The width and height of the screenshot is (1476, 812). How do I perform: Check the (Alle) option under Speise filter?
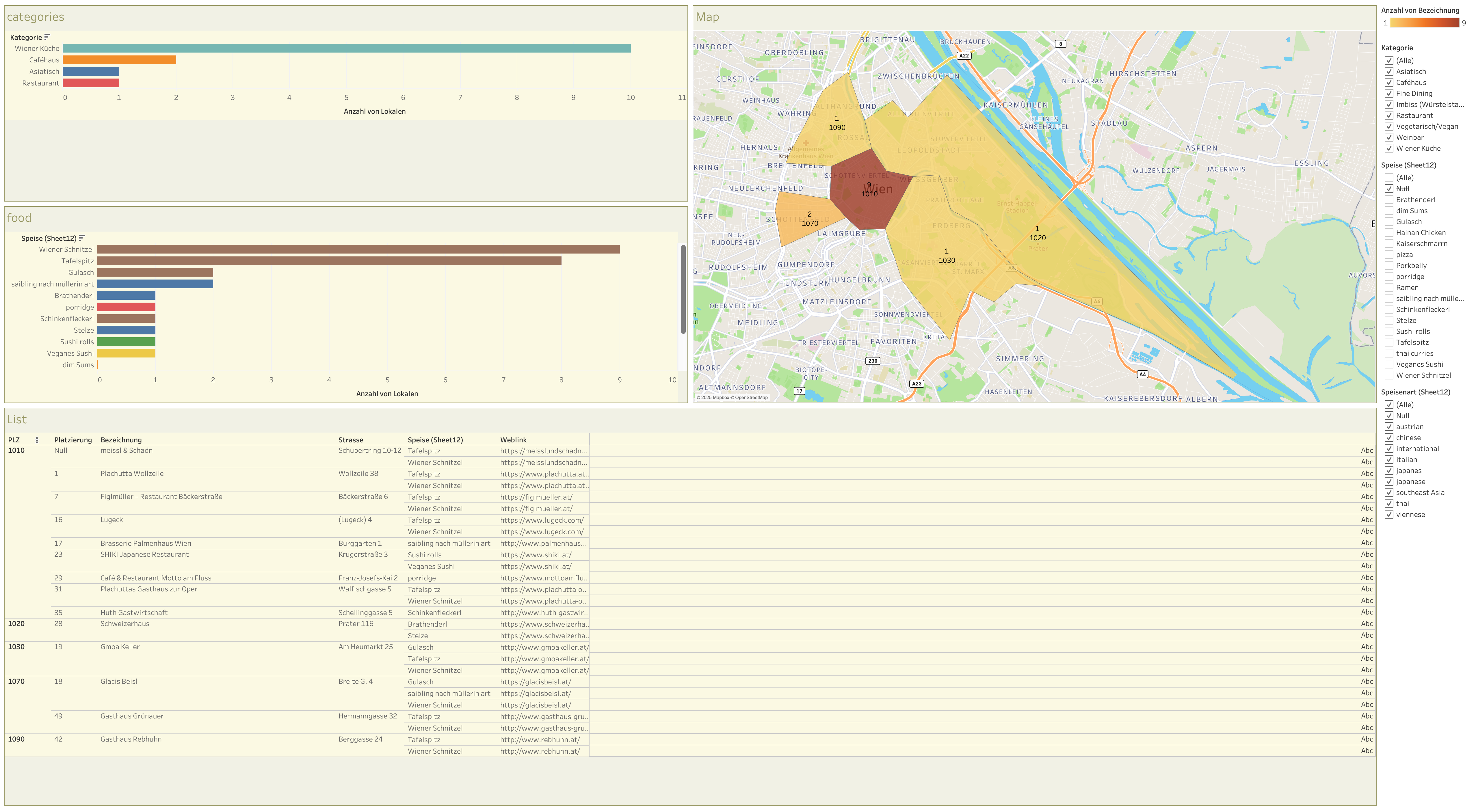[1389, 178]
